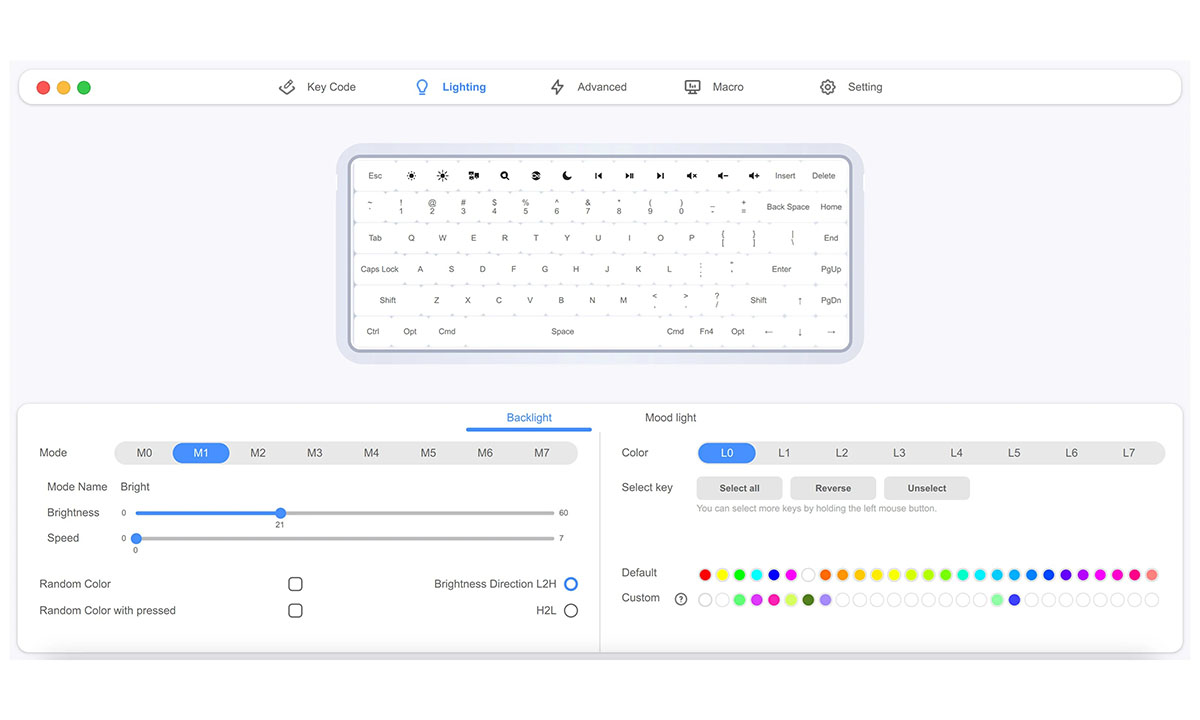
Task: Select the M3 lighting mode
Action: (x=314, y=452)
